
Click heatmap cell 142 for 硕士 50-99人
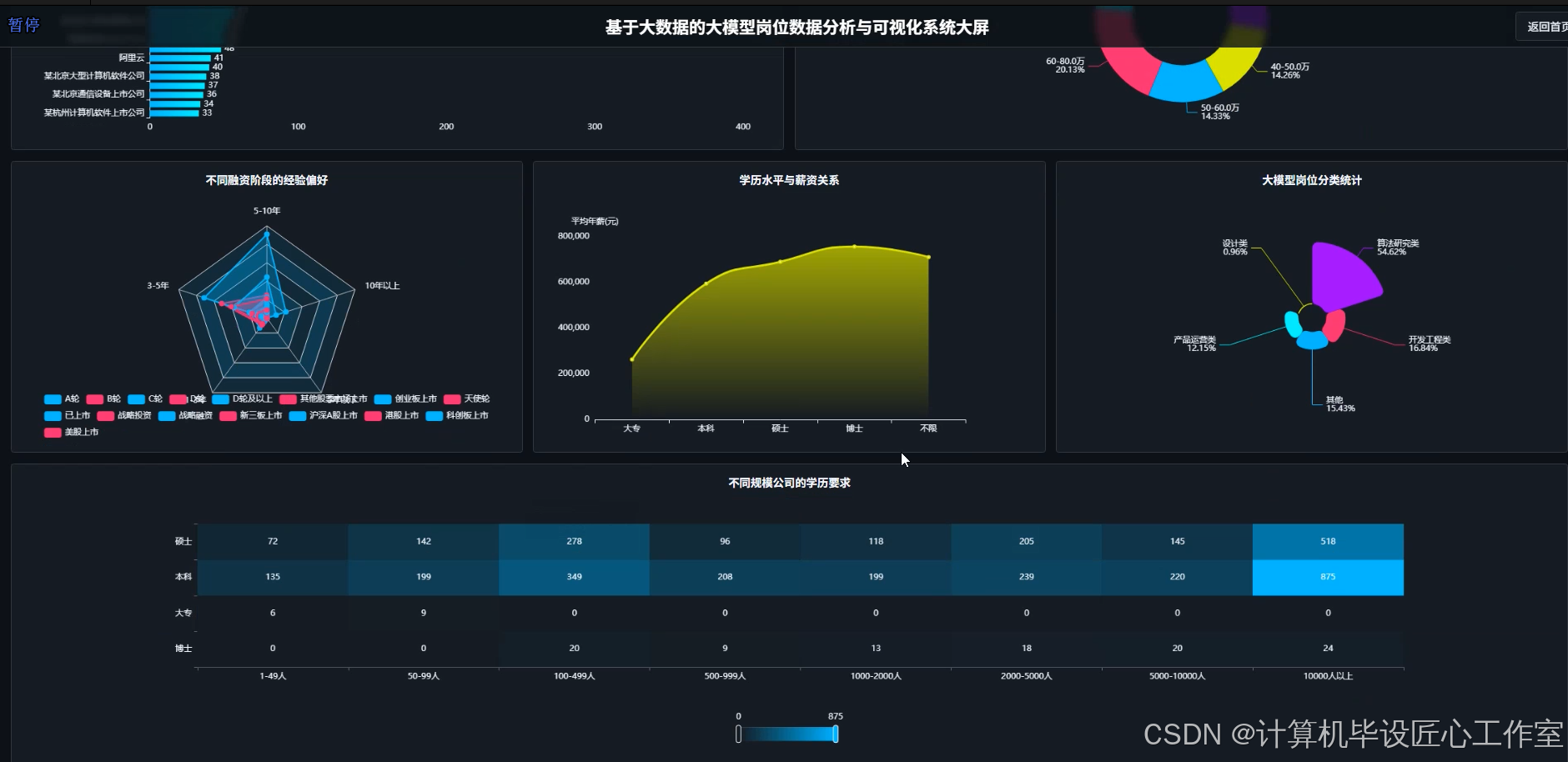tap(424, 541)
